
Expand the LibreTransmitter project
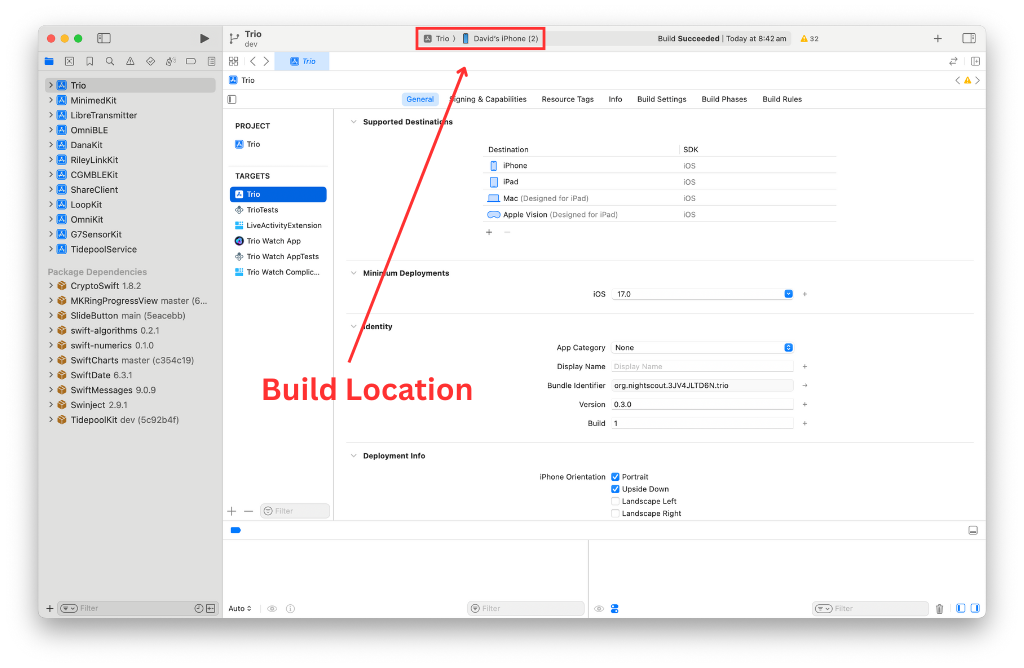[x=51, y=116]
